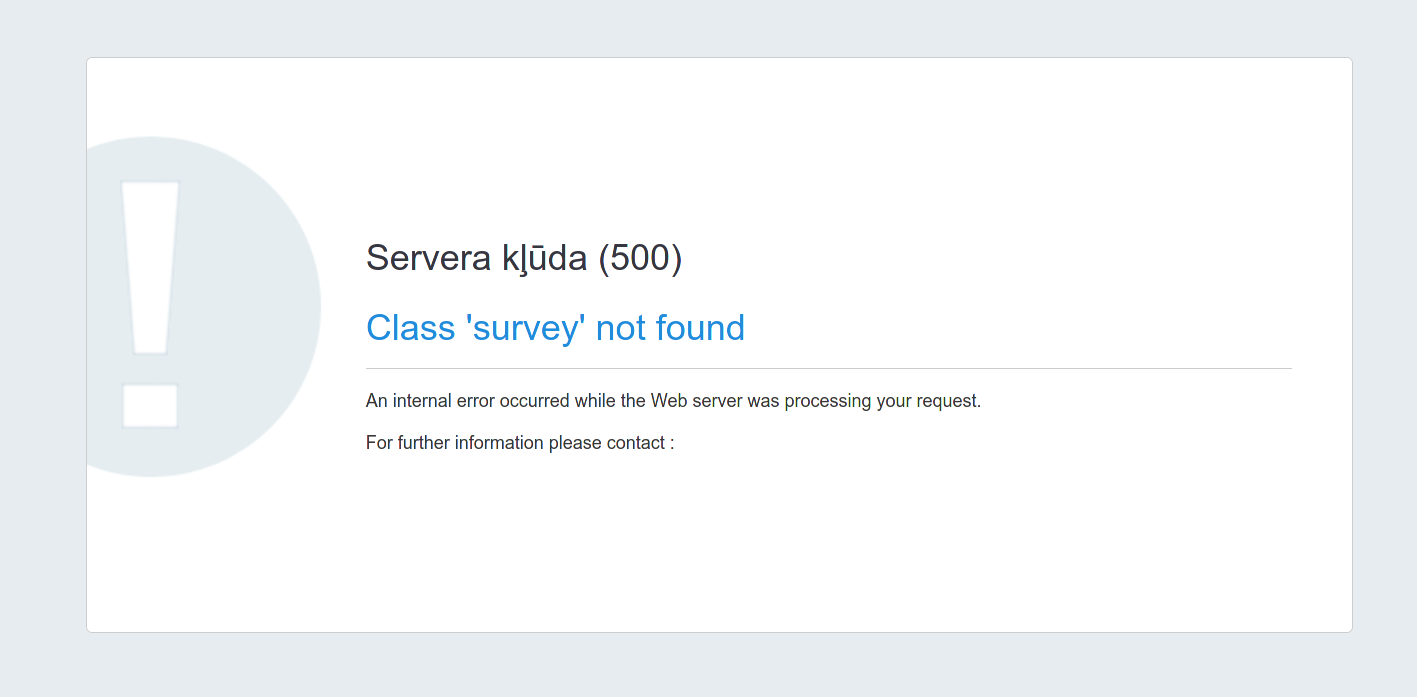Click the "For further information please contact" line
1417x697 pixels.
520,443
